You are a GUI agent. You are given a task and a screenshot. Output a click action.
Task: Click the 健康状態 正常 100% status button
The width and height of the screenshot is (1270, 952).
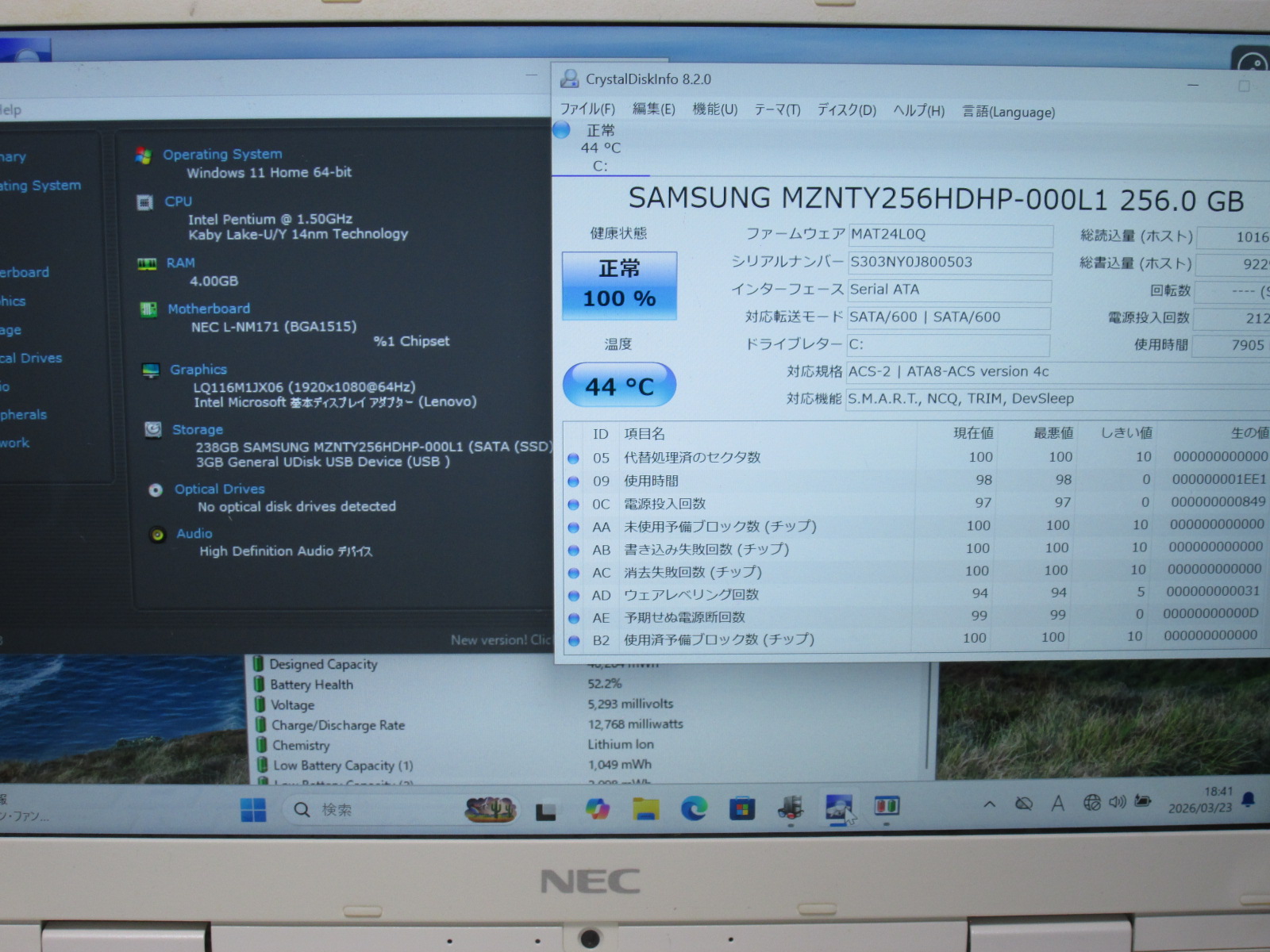619,286
